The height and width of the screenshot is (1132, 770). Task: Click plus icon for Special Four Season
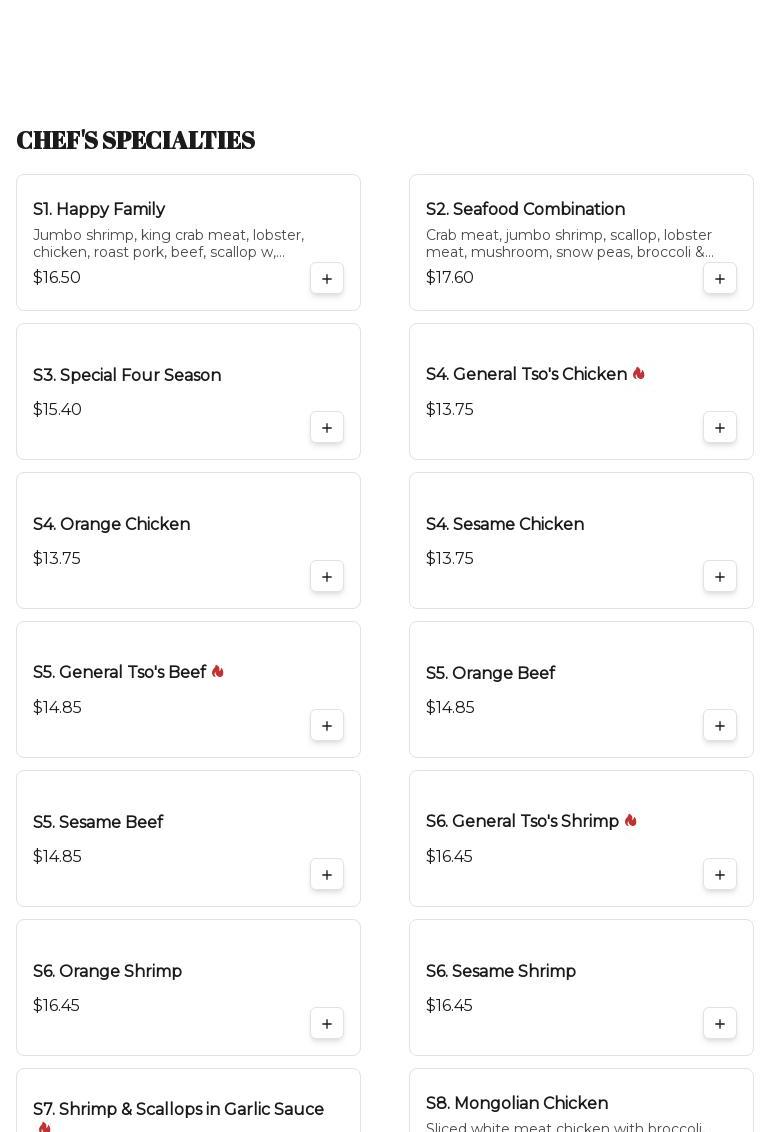pyautogui.click(x=327, y=428)
